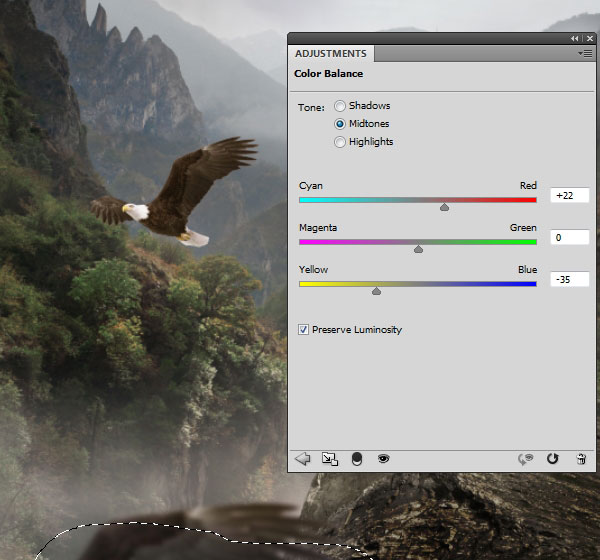View previous state icon
Viewport: 600px width, 560px height.
coord(526,459)
